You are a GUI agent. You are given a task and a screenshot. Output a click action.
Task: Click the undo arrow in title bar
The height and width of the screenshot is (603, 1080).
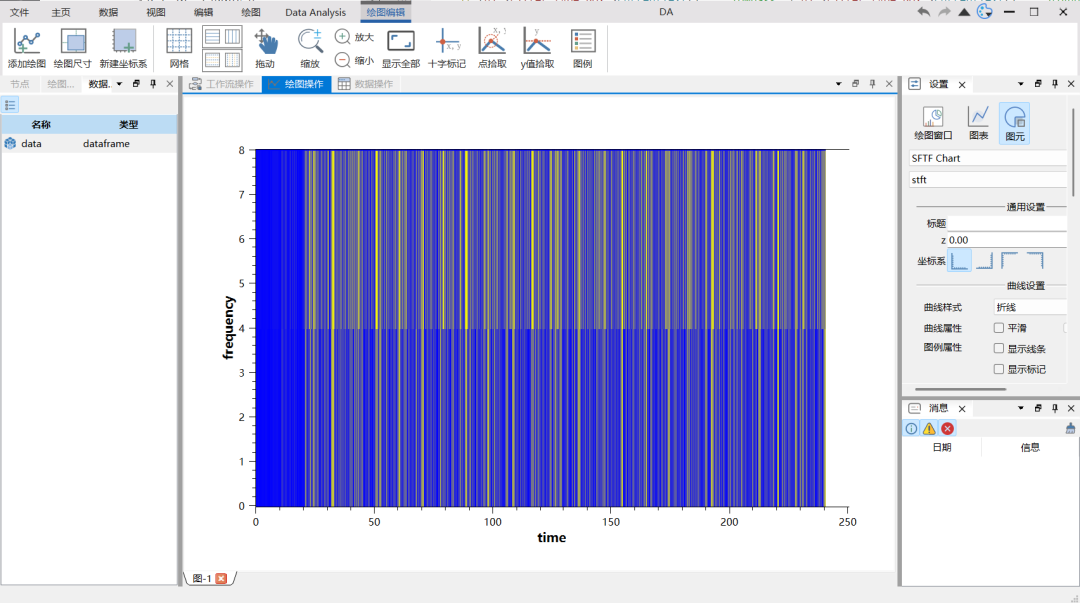point(924,12)
